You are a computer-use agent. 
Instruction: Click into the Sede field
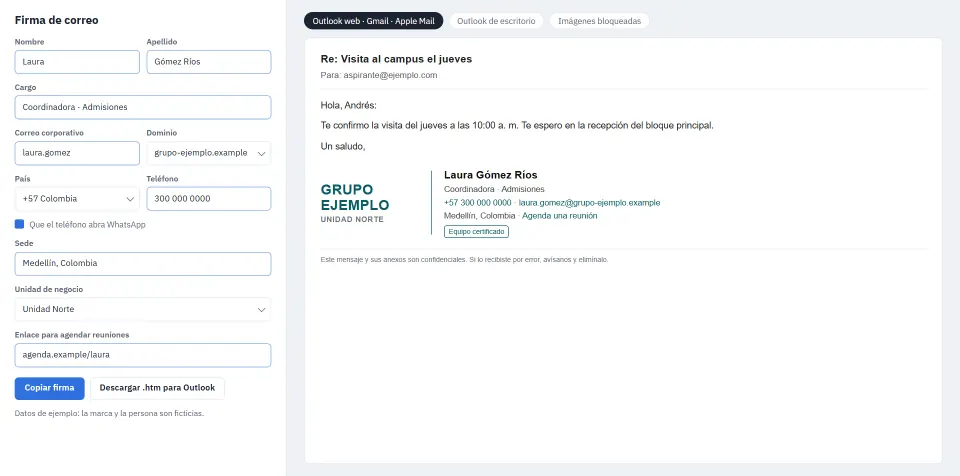tap(143, 264)
